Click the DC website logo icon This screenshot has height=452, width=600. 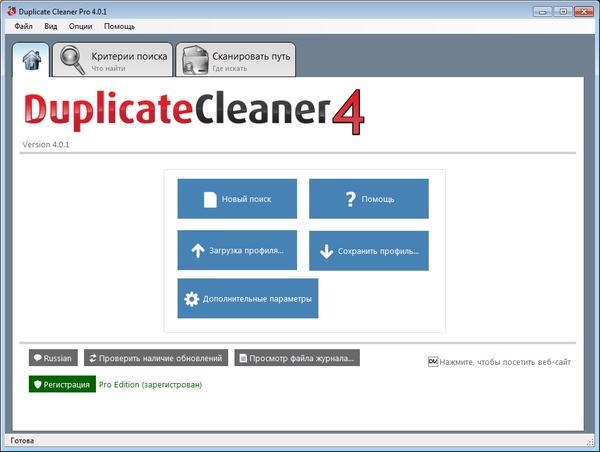coord(432,362)
